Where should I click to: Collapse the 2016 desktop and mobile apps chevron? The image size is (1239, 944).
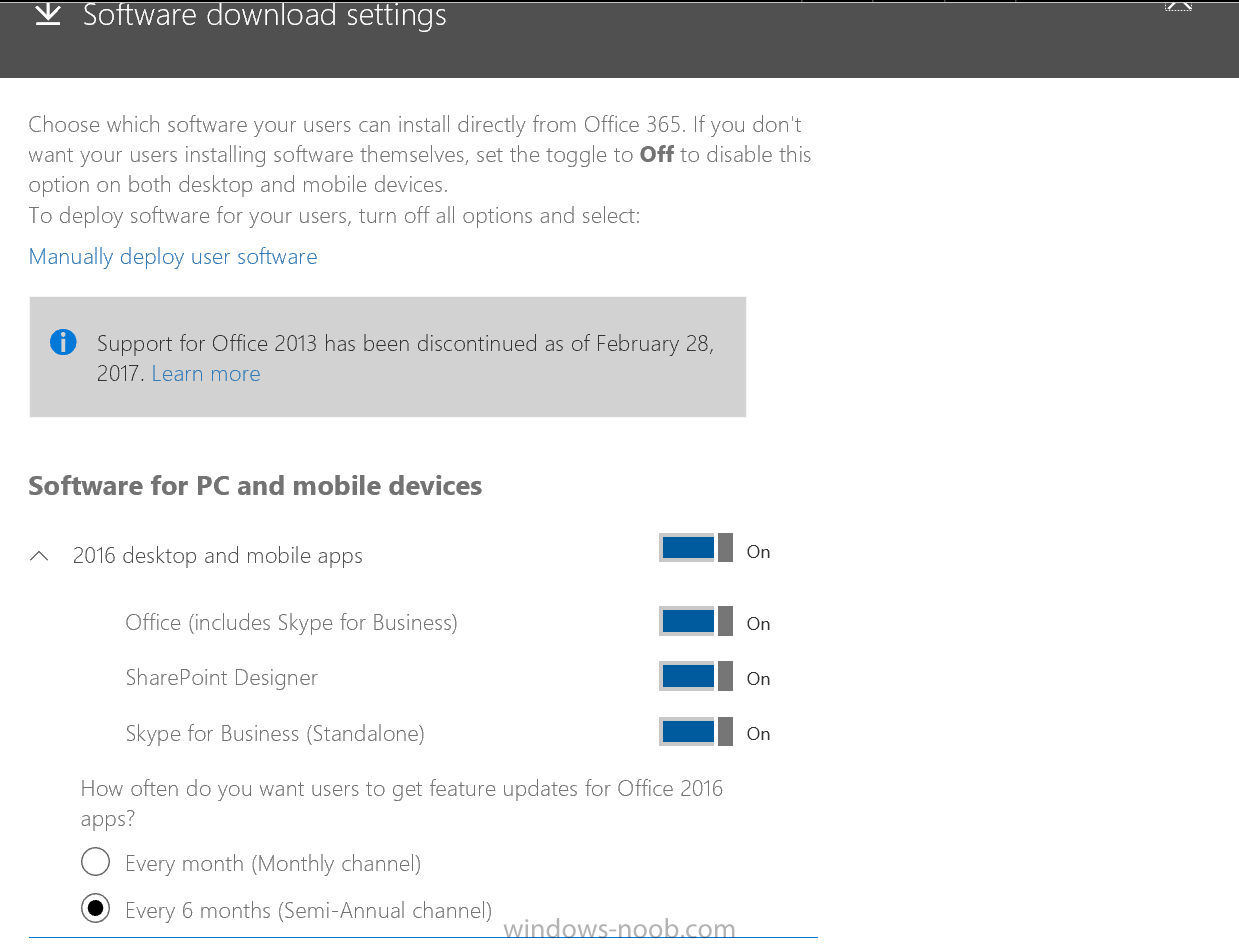pos(40,556)
